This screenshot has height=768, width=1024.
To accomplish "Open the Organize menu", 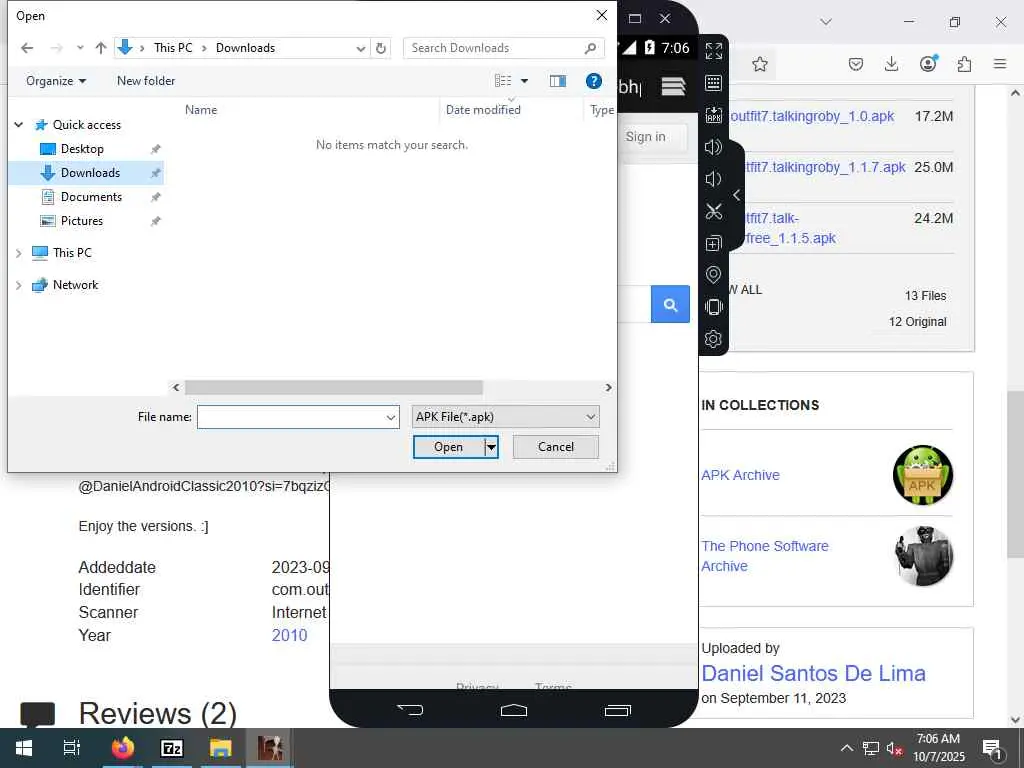I will click(x=56, y=81).
